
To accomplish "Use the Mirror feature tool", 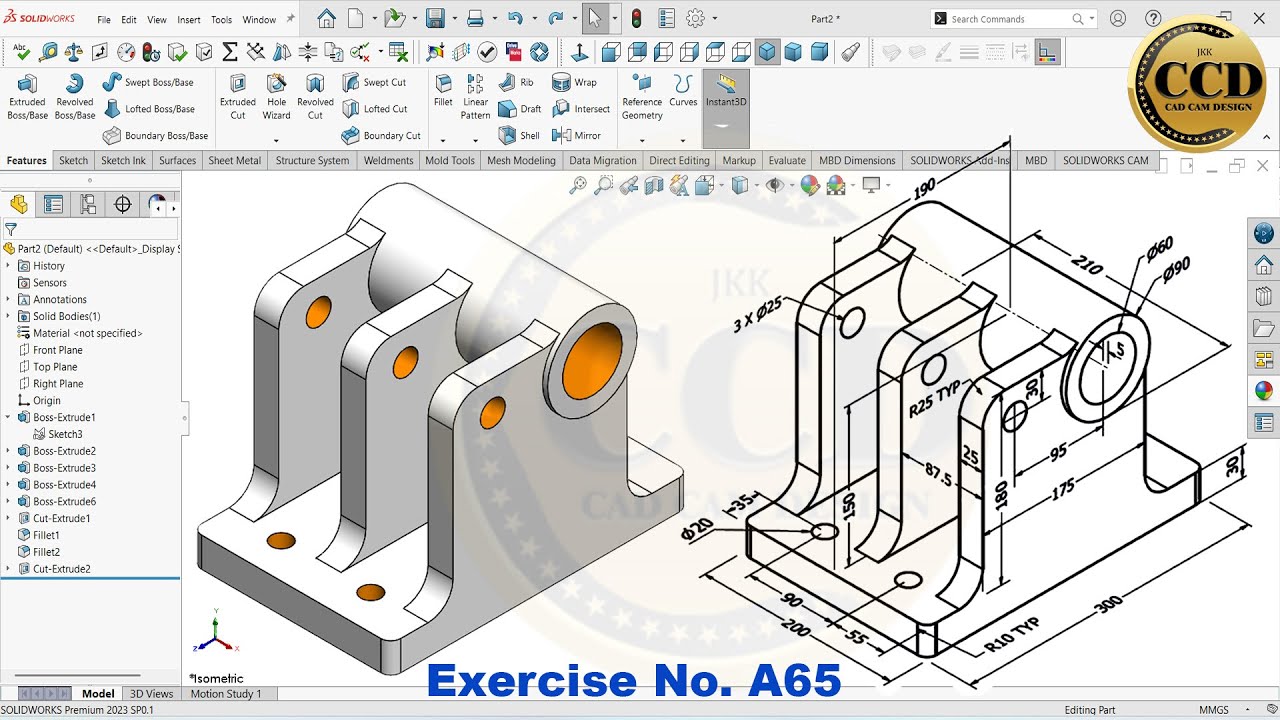I will 577,135.
